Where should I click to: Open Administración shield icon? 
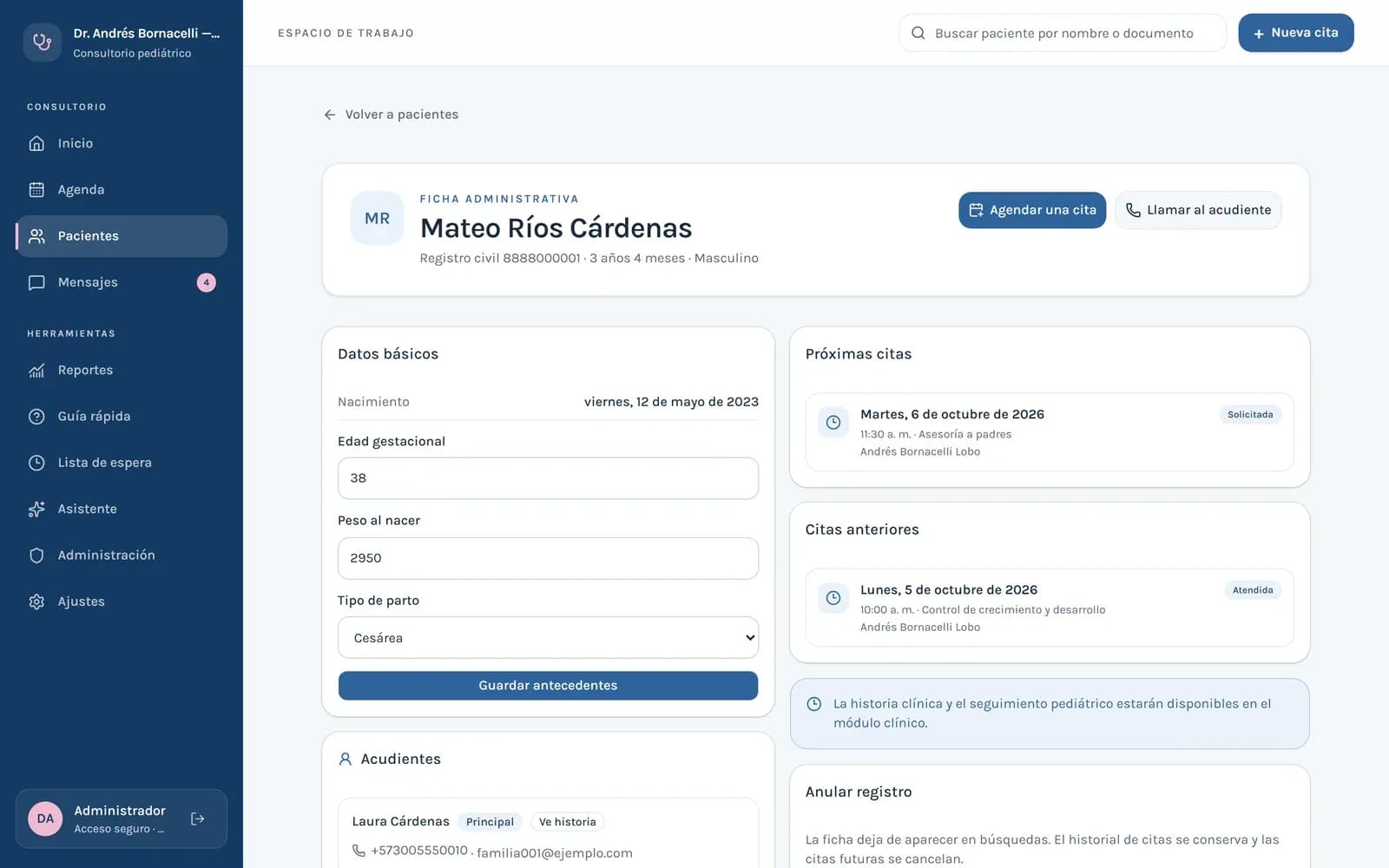click(36, 556)
